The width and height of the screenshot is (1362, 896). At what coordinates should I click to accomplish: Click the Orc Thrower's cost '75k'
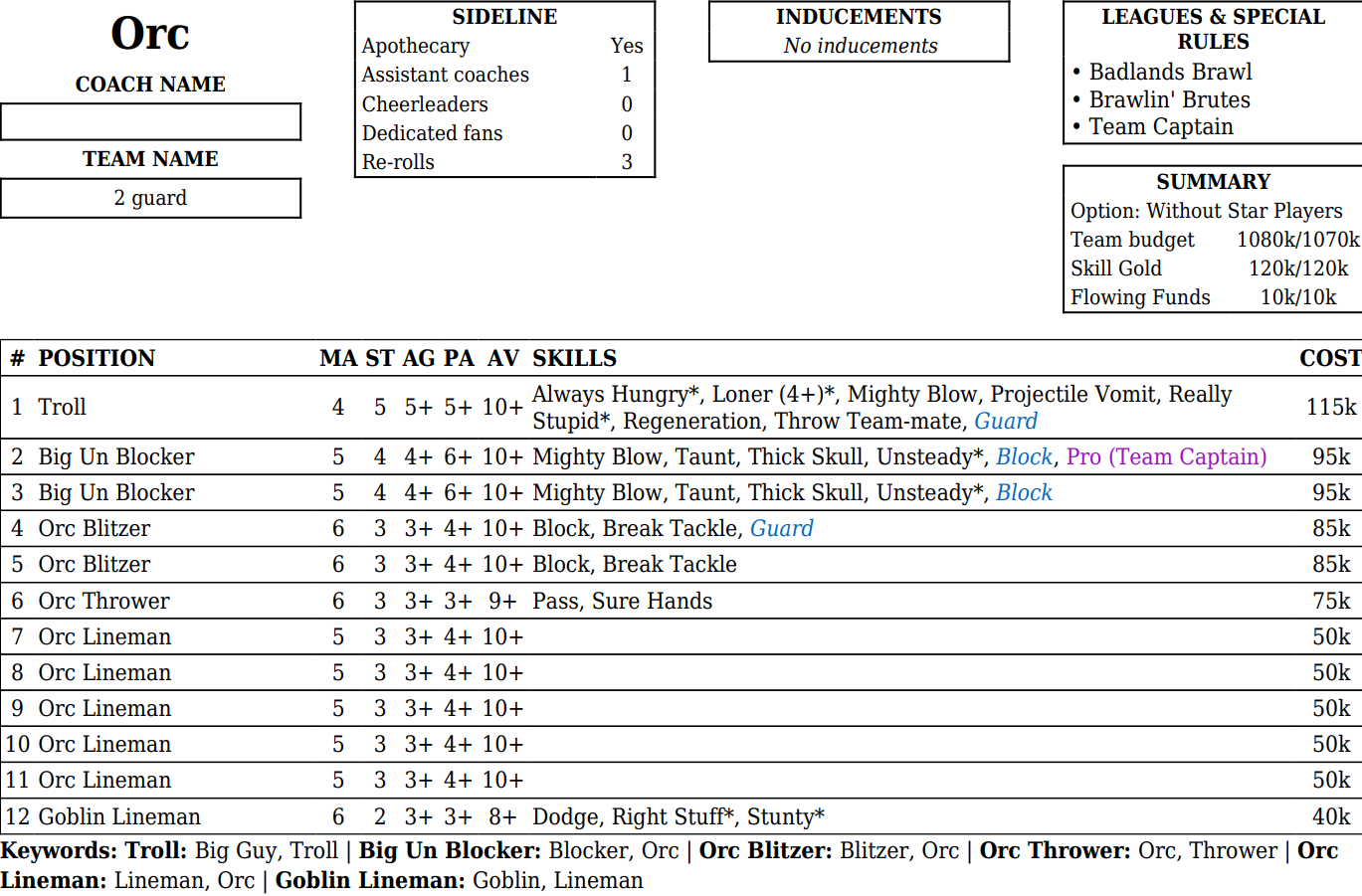1331,601
